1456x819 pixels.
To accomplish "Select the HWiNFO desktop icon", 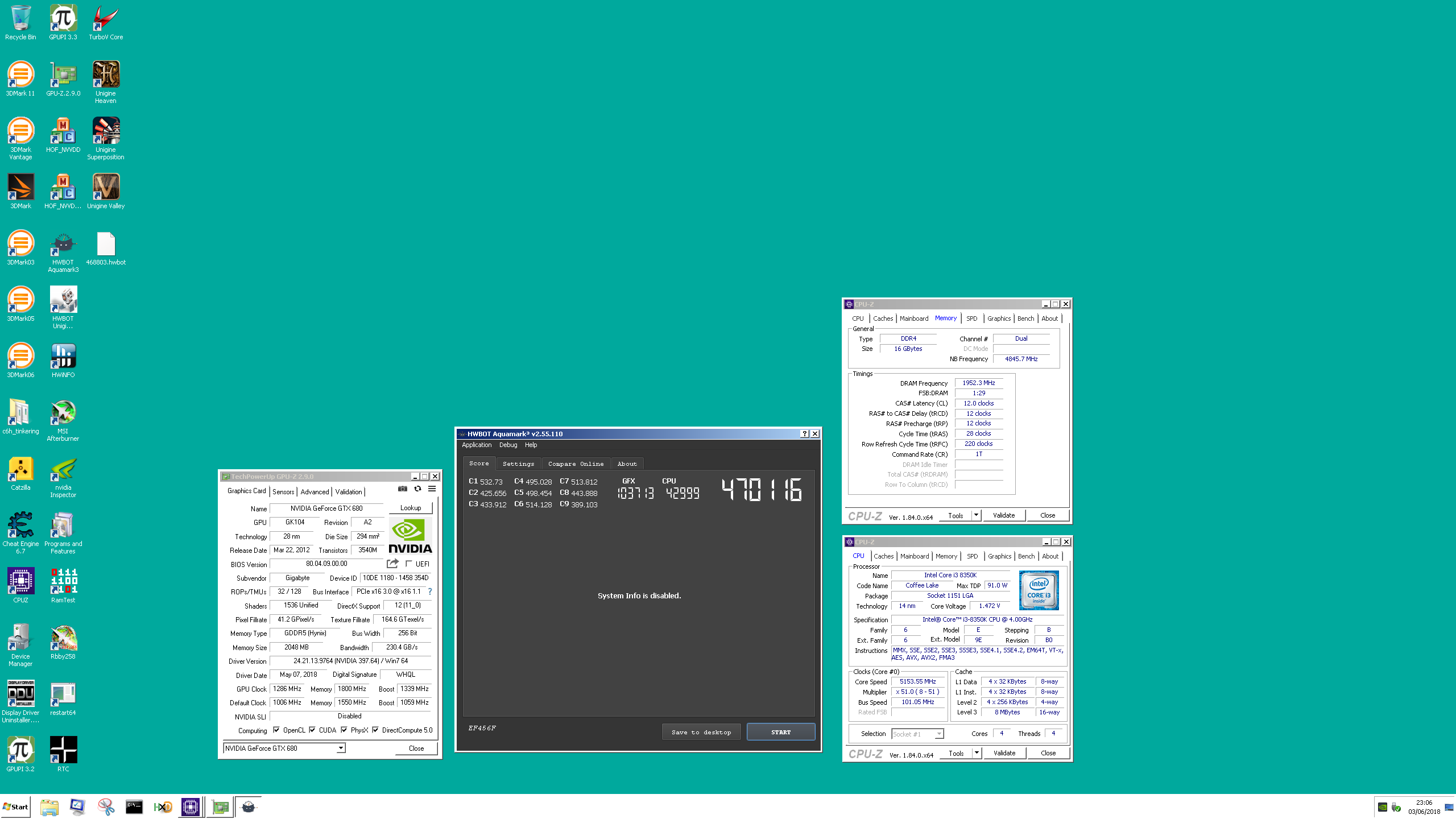I will click(63, 361).
